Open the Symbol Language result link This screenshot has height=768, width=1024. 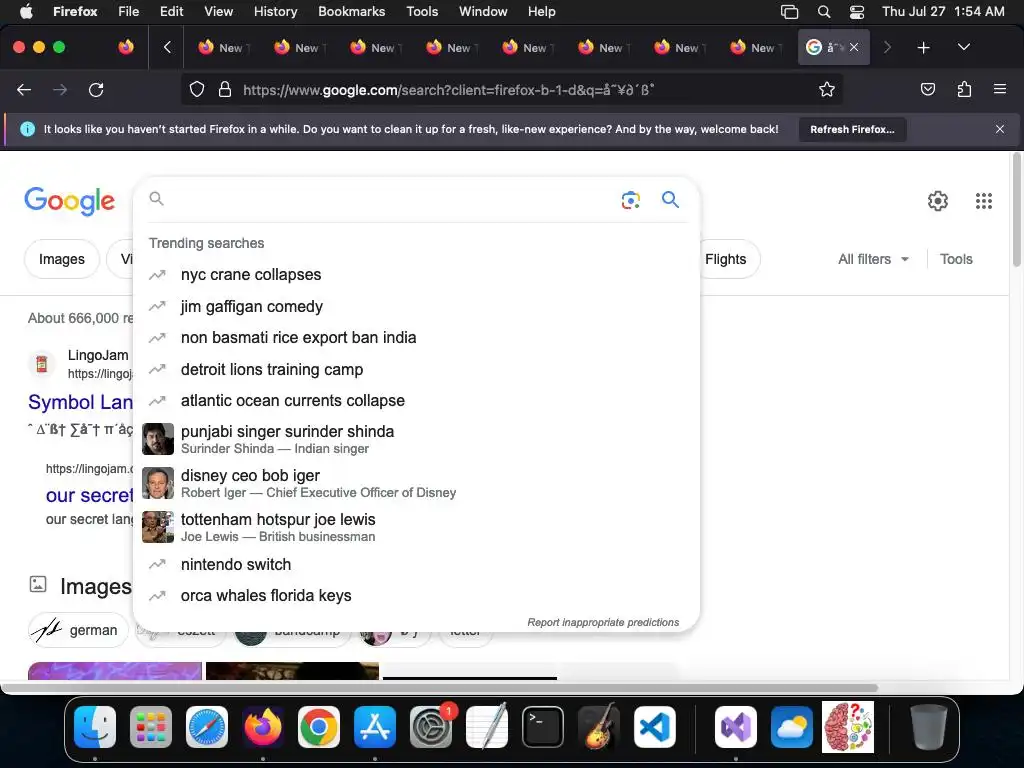(80, 402)
